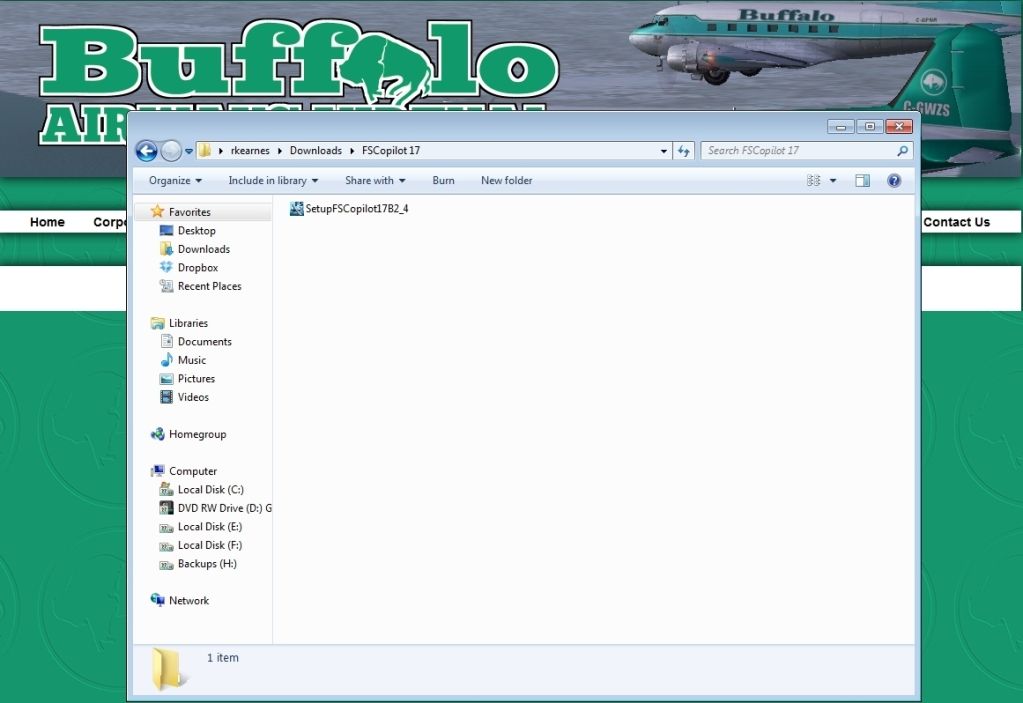Click the Desktop icon in Favorites
Image resolution: width=1023 pixels, height=703 pixels.
166,230
